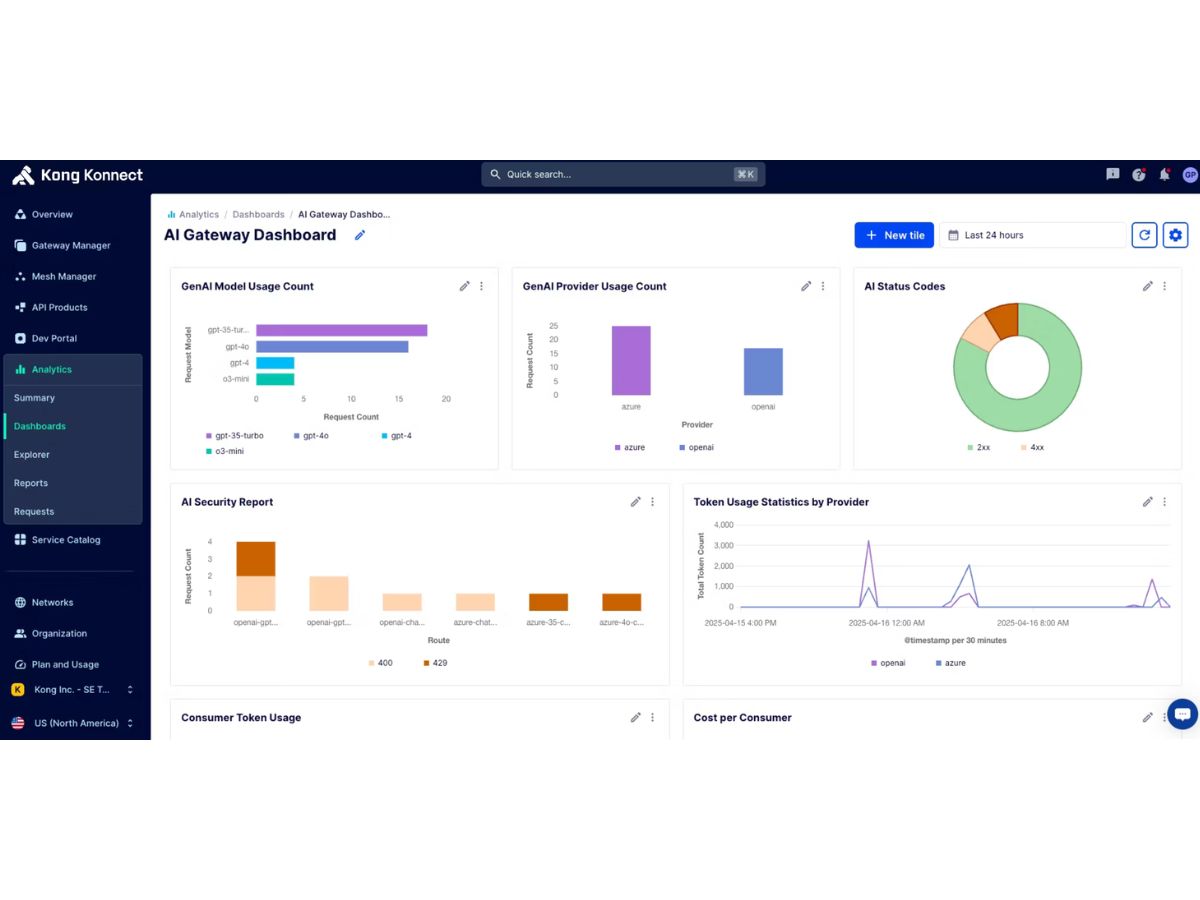This screenshot has width=1200, height=900.
Task: Open the help question mark icon
Action: pos(1139,174)
